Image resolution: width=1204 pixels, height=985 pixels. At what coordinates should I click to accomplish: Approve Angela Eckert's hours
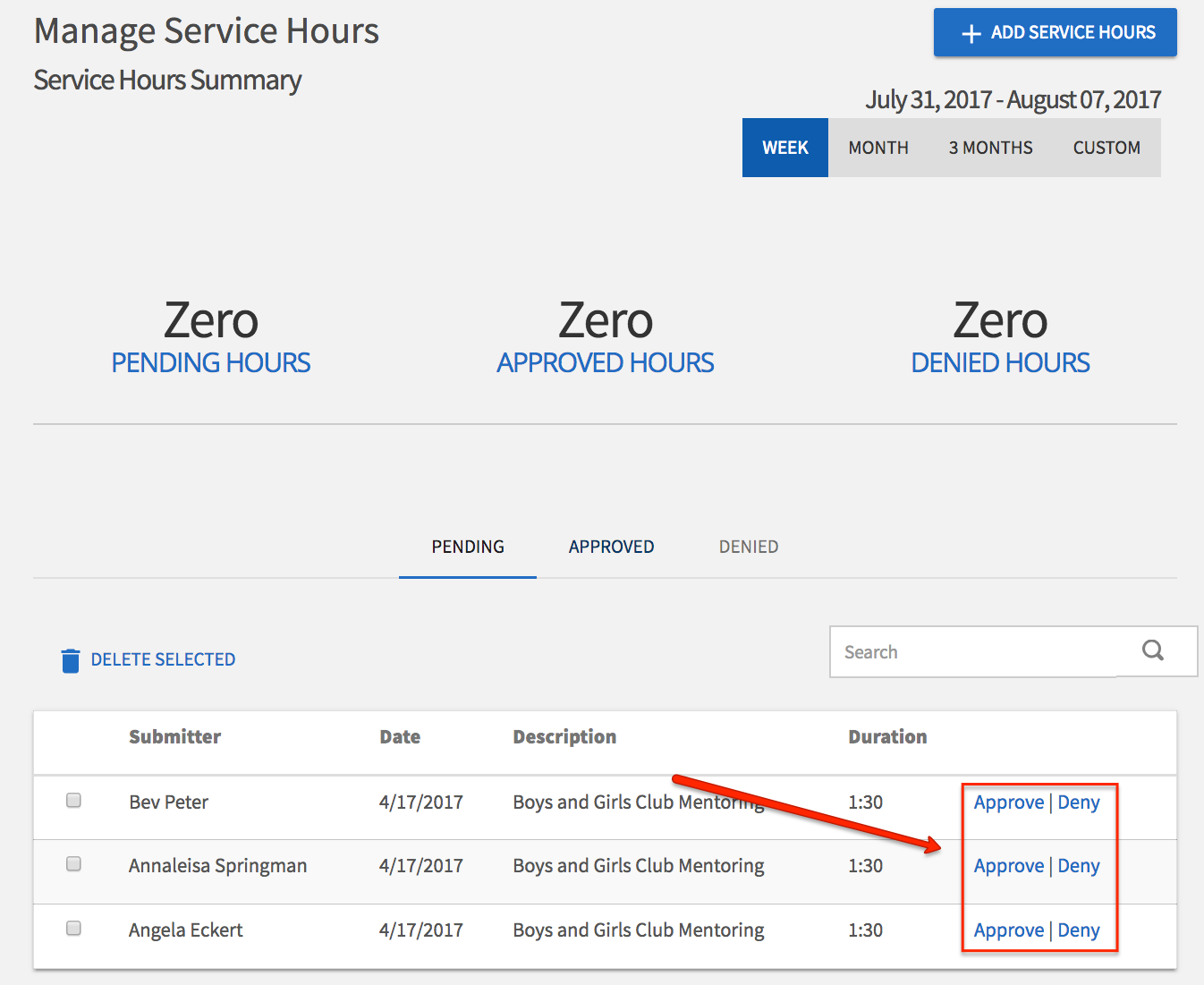(x=1009, y=930)
